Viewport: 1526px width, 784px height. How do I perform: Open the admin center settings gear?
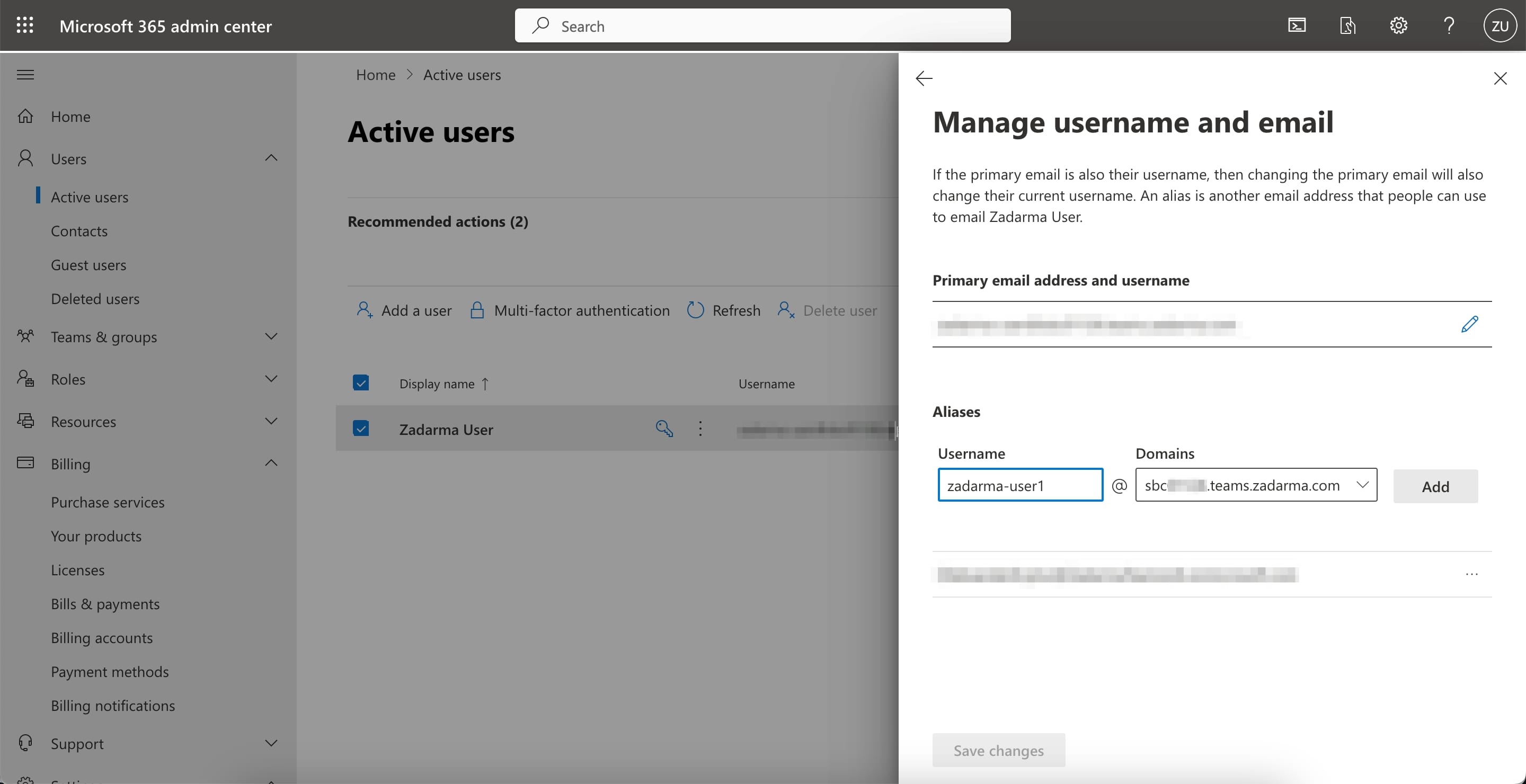(1398, 25)
